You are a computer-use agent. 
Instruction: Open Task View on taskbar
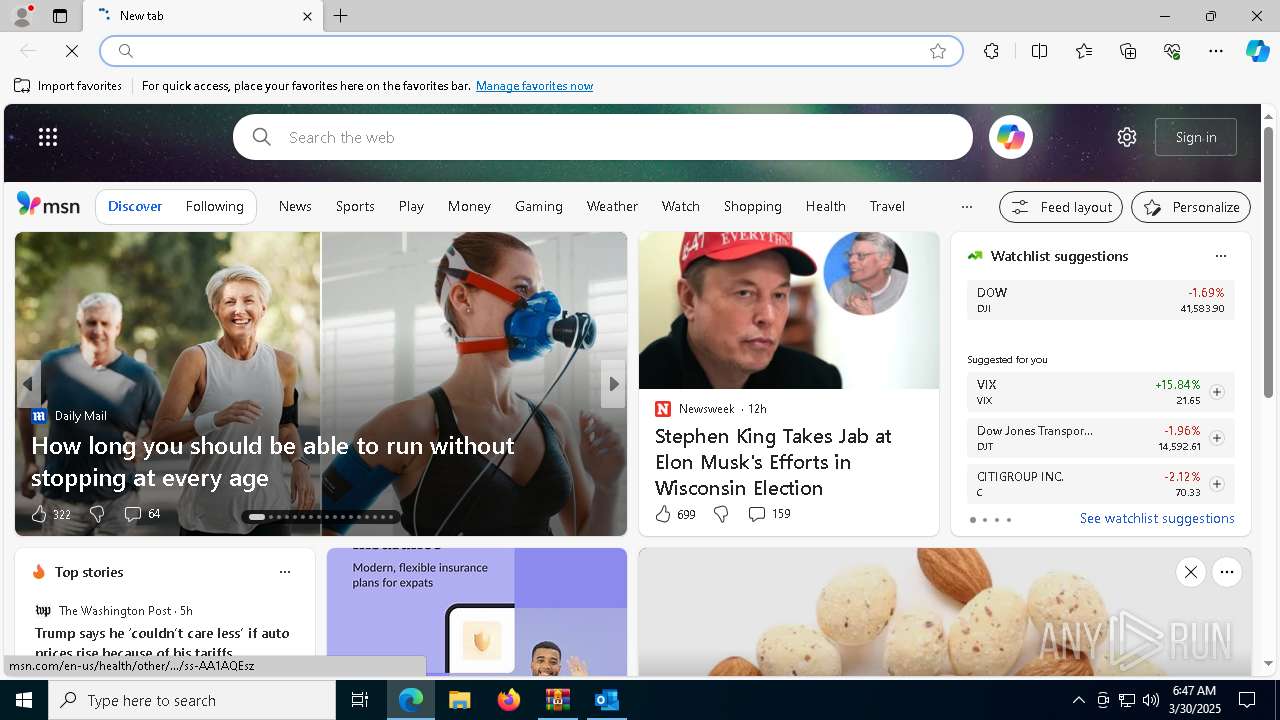(x=360, y=700)
